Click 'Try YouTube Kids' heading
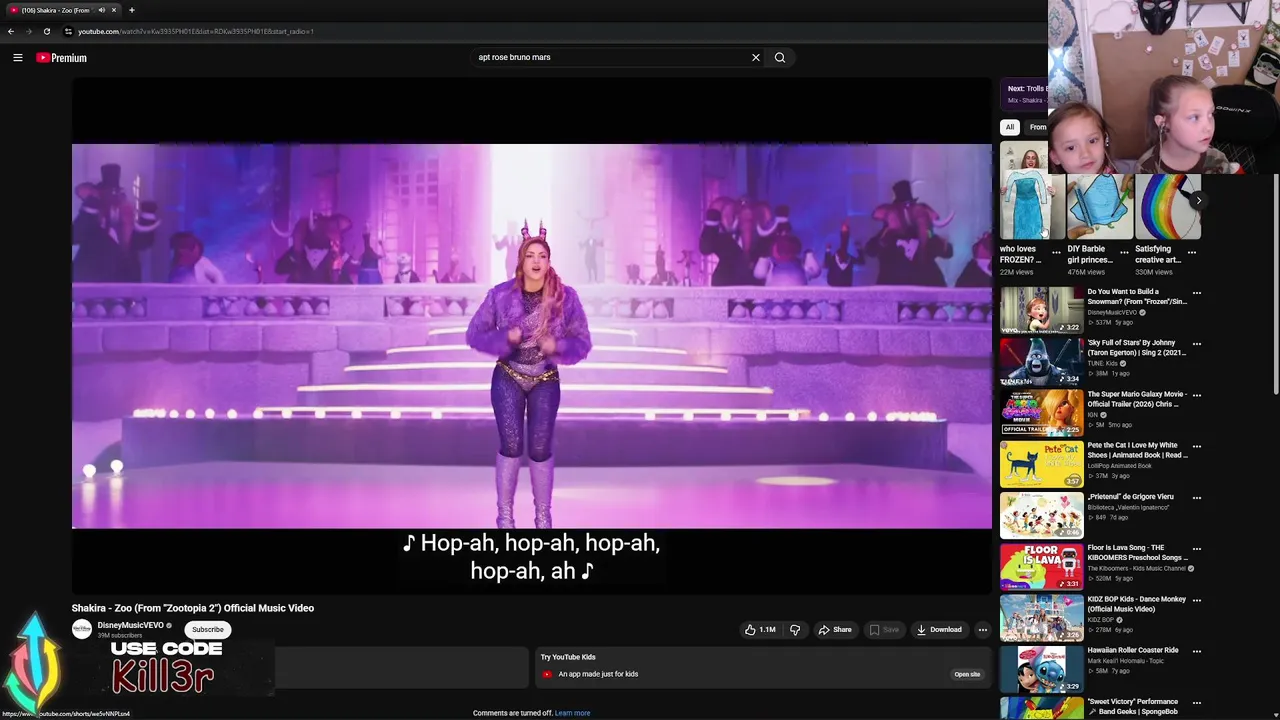The height and width of the screenshot is (720, 1280). click(568, 657)
